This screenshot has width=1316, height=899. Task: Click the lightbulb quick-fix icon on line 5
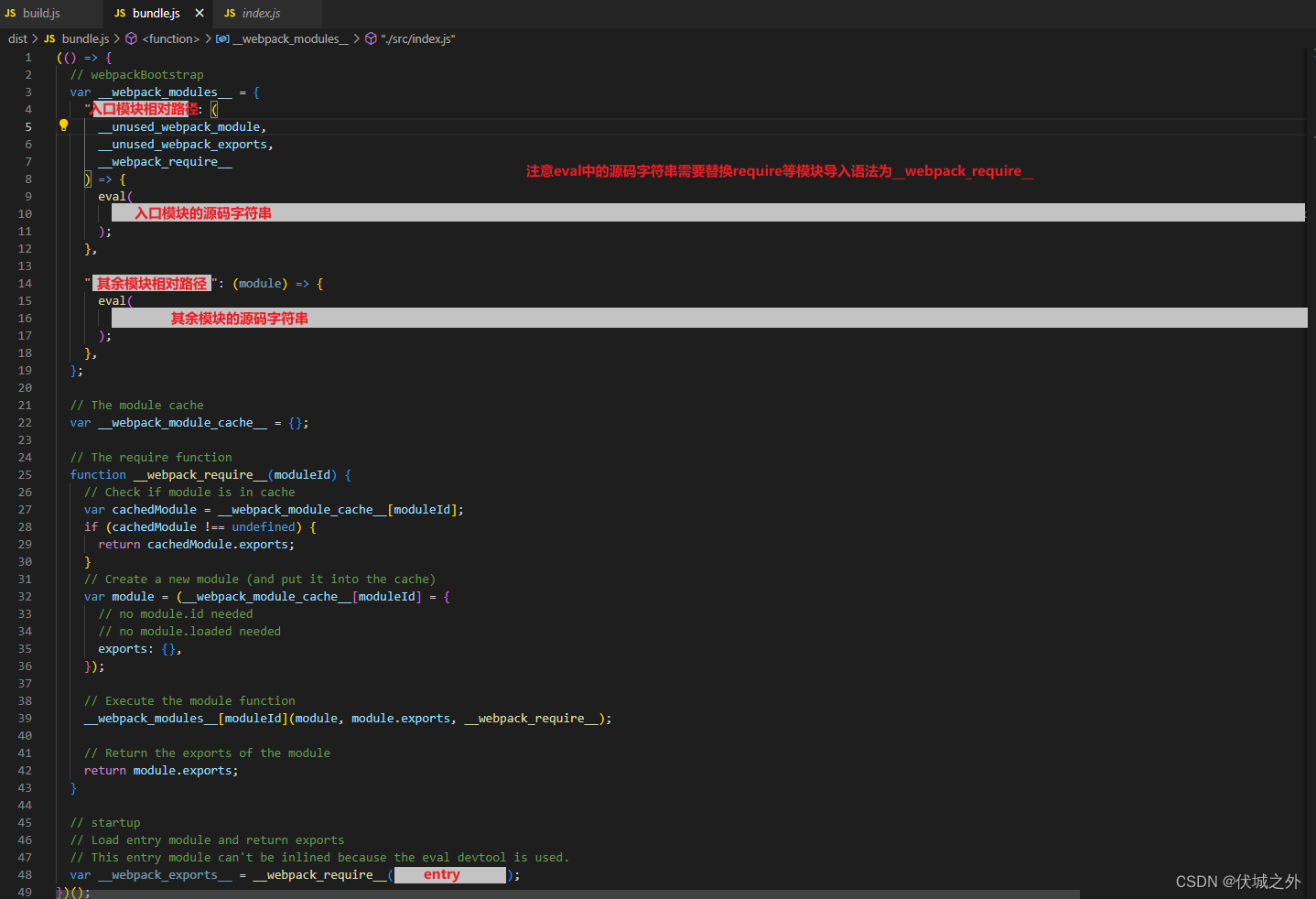coord(62,125)
